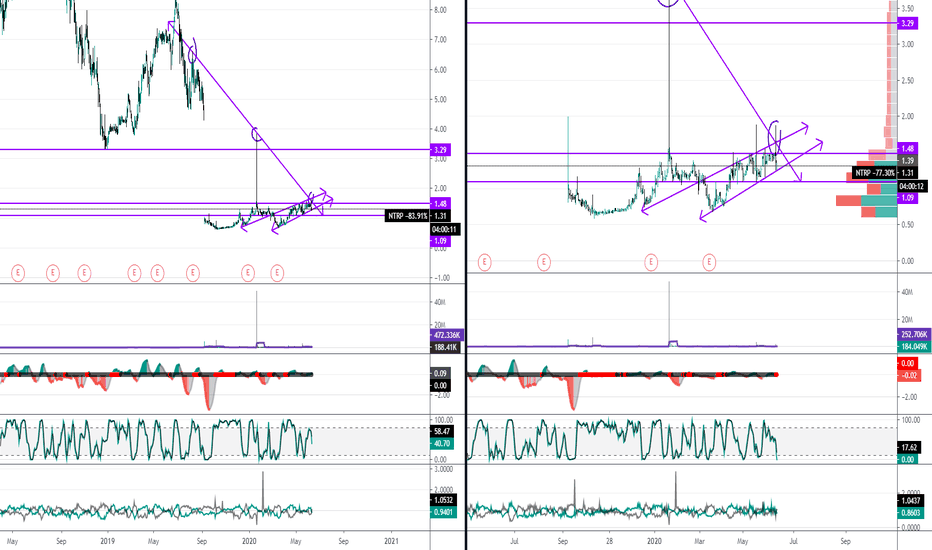Image resolution: width=932 pixels, height=550 pixels.
Task: Click the 17.62 oscillator value label
Action: click(x=909, y=448)
